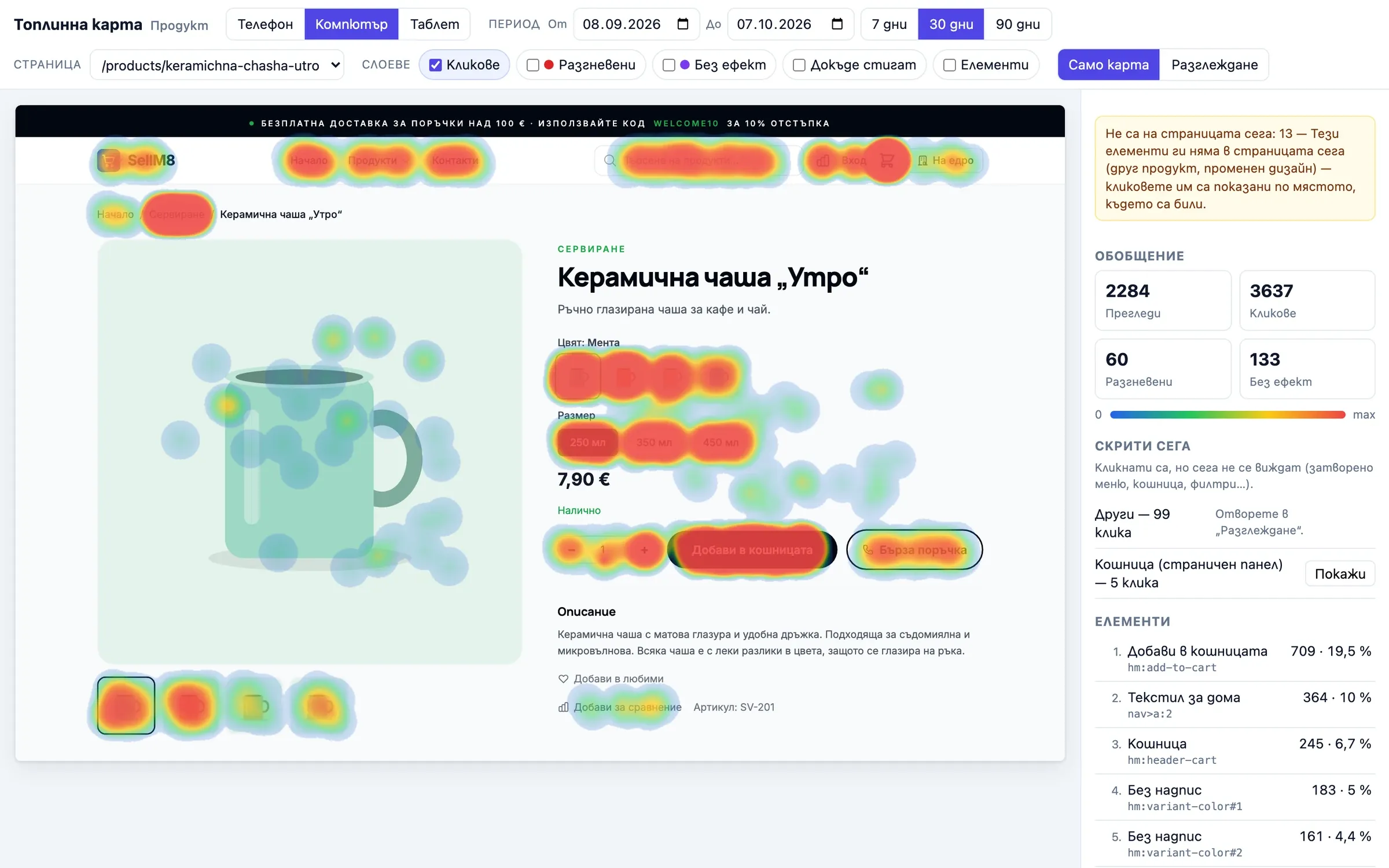Set period to 90 дни

tap(1017, 24)
